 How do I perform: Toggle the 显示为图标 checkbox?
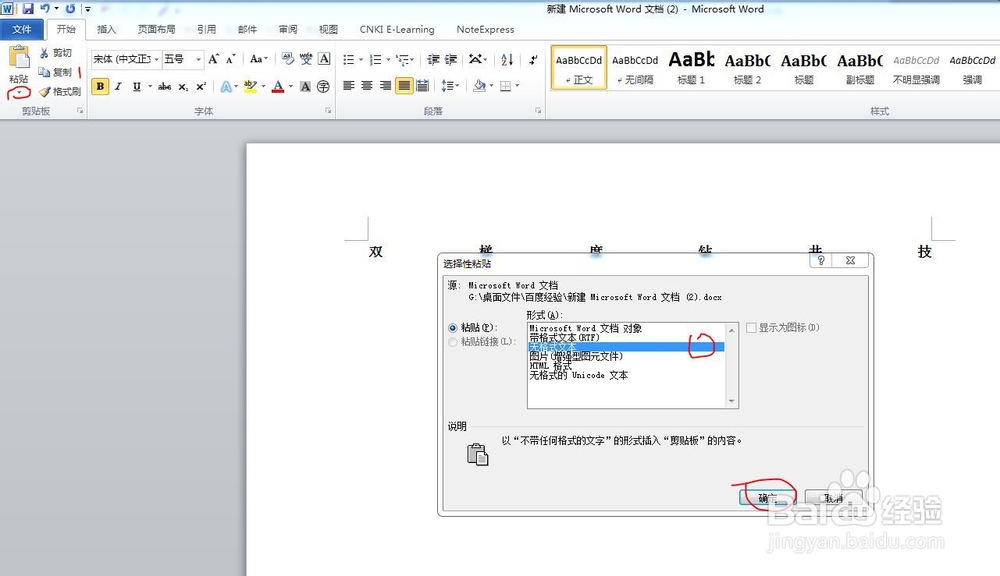coord(750,328)
